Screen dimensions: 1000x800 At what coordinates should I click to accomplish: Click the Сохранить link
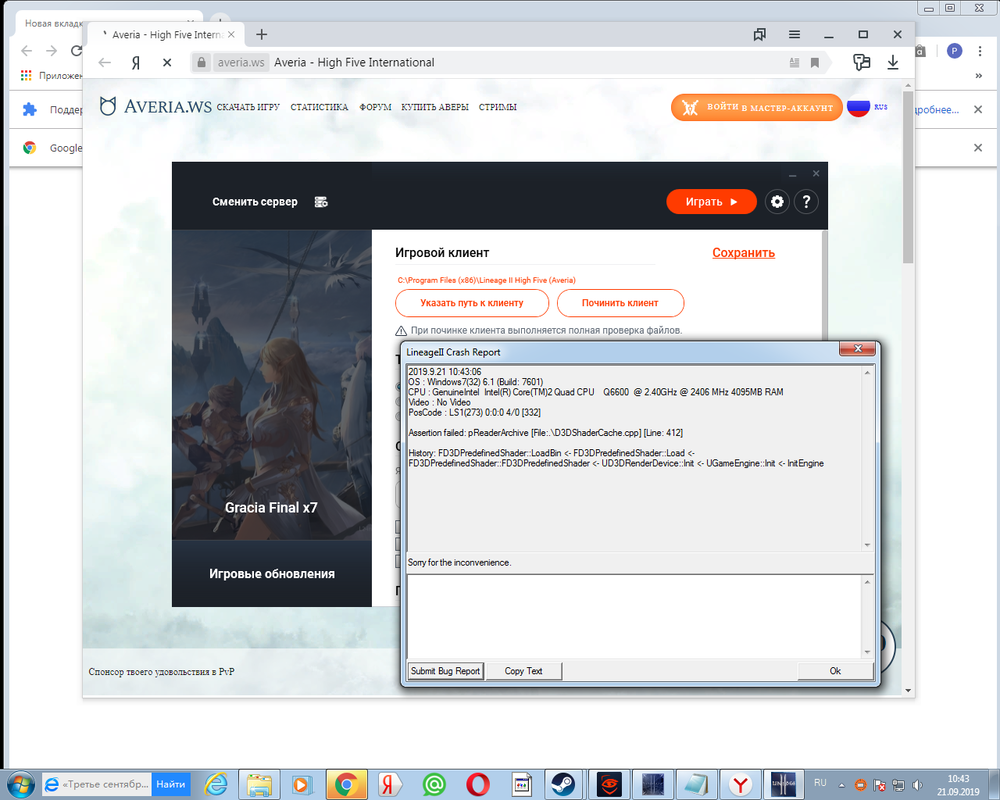[743, 253]
